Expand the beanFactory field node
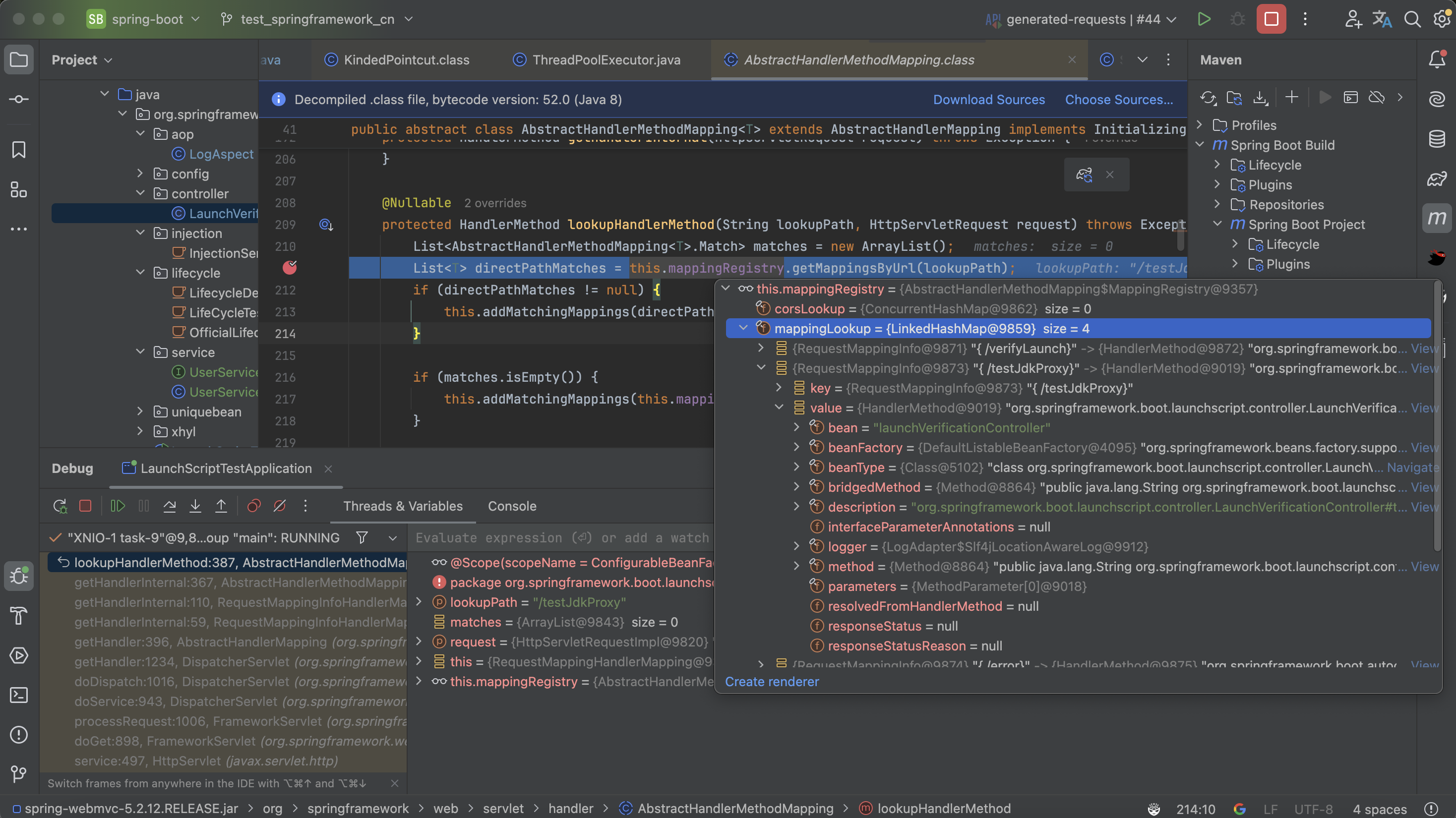The width and height of the screenshot is (1456, 818). [796, 447]
